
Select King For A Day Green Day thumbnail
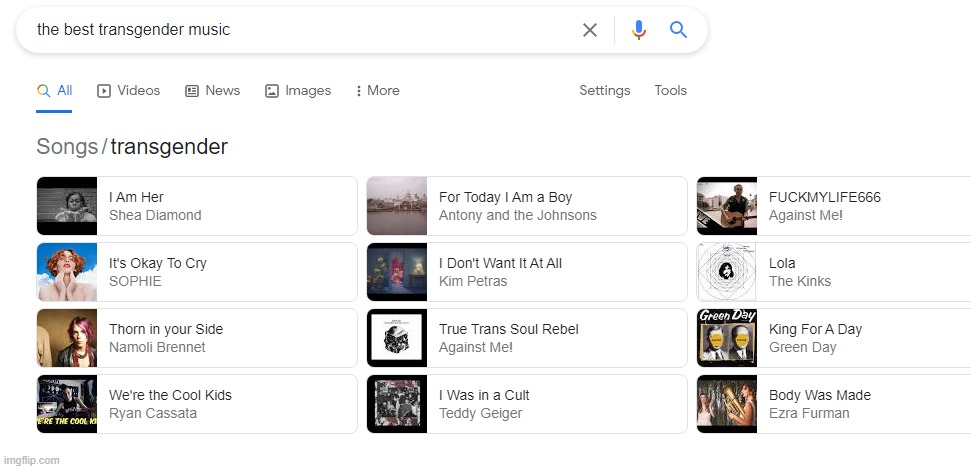(727, 338)
